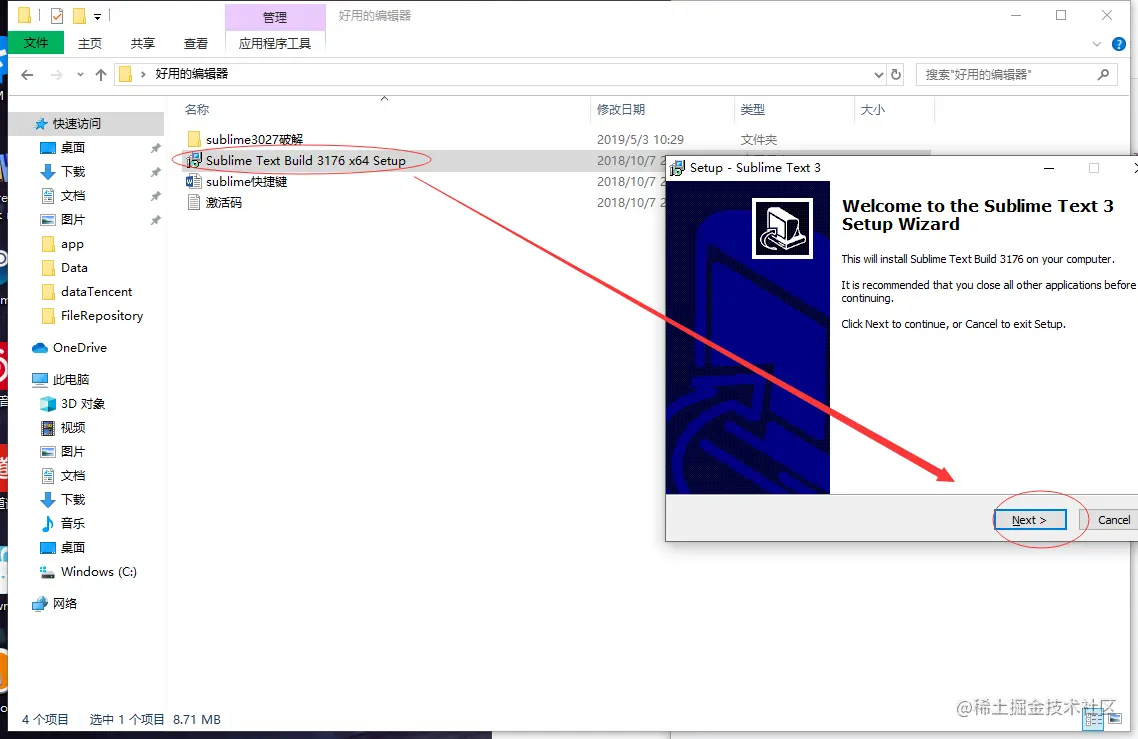Viewport: 1138px width, 739px height.
Task: Select the 管理 contextual tab
Action: coord(275,17)
